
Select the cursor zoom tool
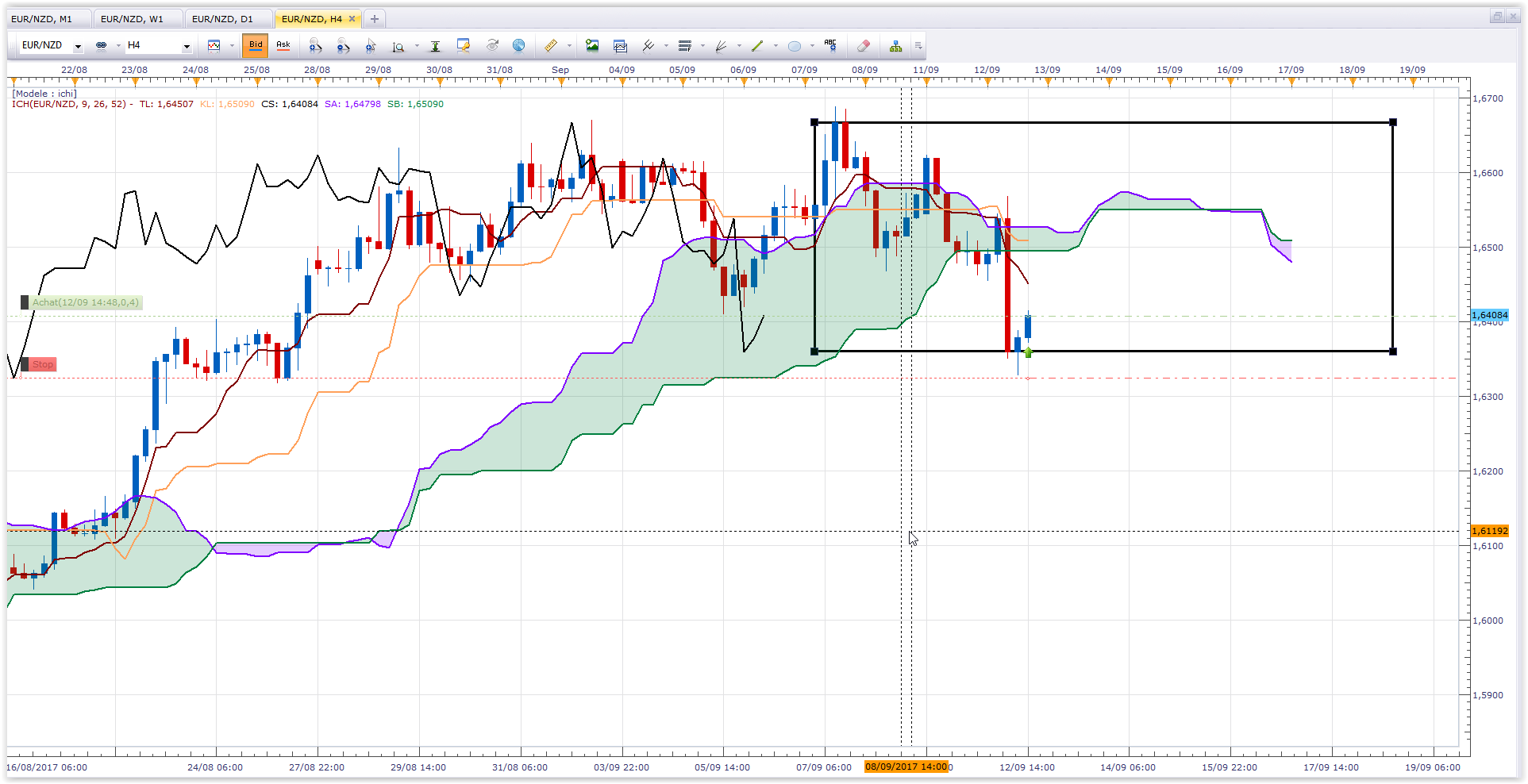click(371, 46)
